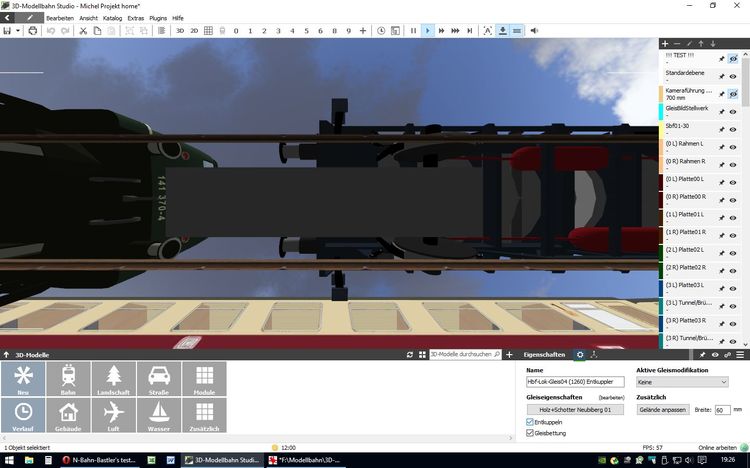This screenshot has height=468, width=750.
Task: Click the play simulation button
Action: (427, 31)
